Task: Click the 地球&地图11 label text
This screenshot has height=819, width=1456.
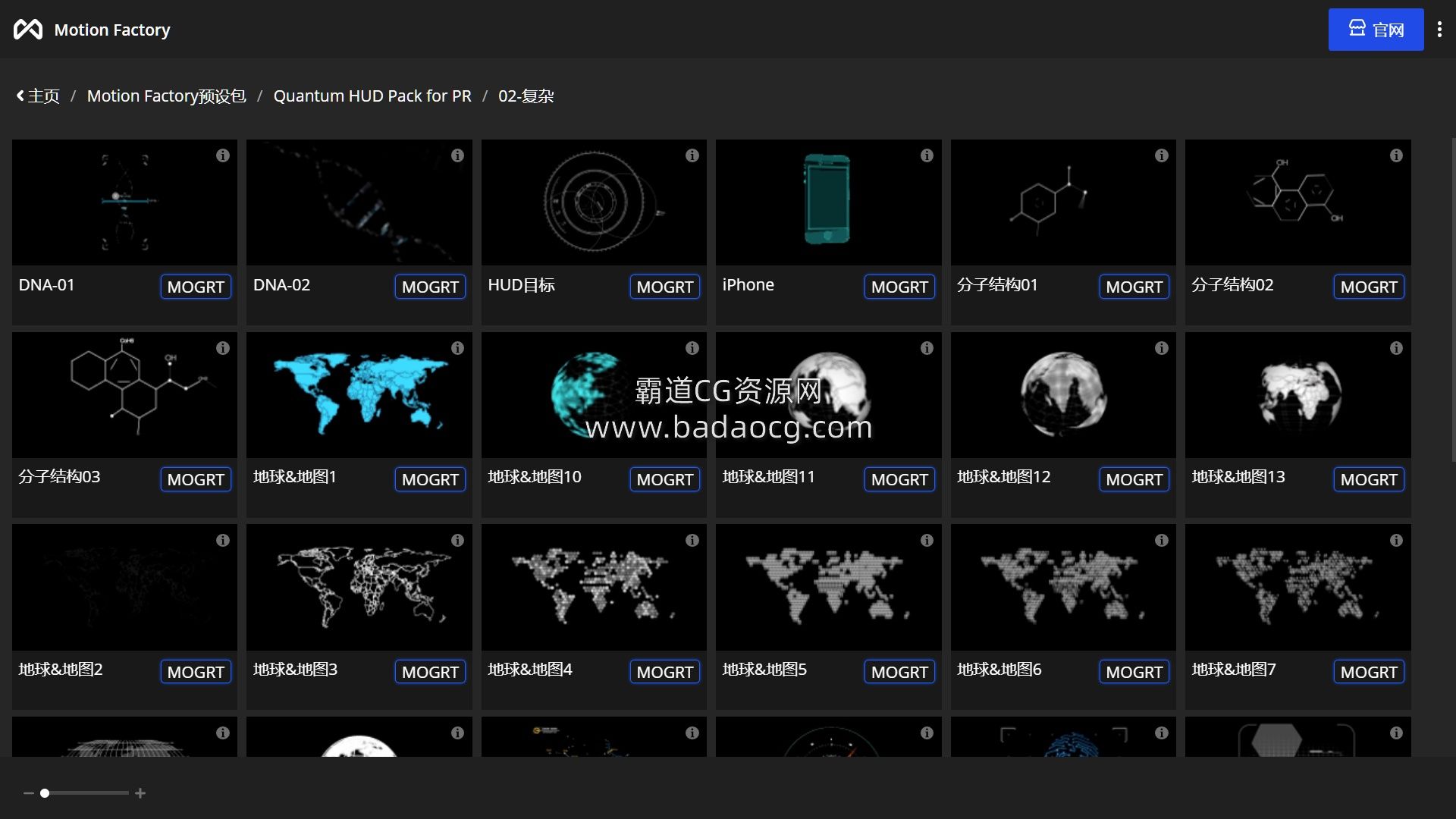Action: [x=768, y=477]
